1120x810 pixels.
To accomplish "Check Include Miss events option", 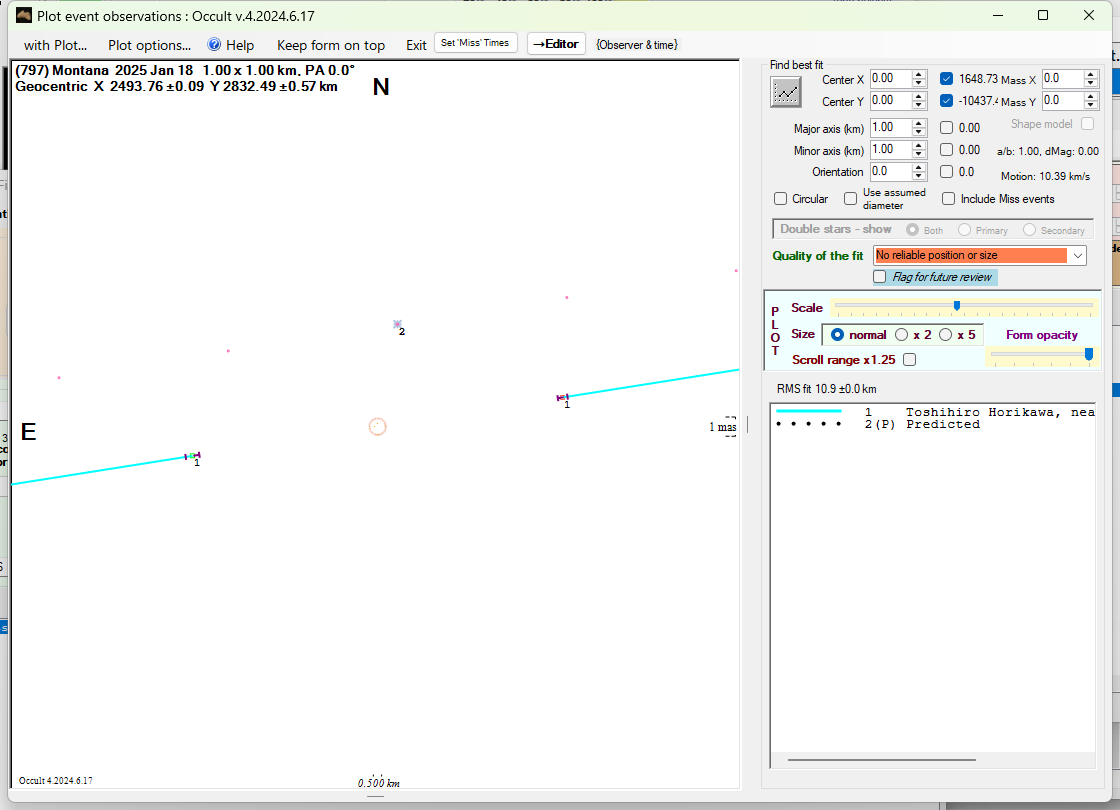I will click(948, 199).
